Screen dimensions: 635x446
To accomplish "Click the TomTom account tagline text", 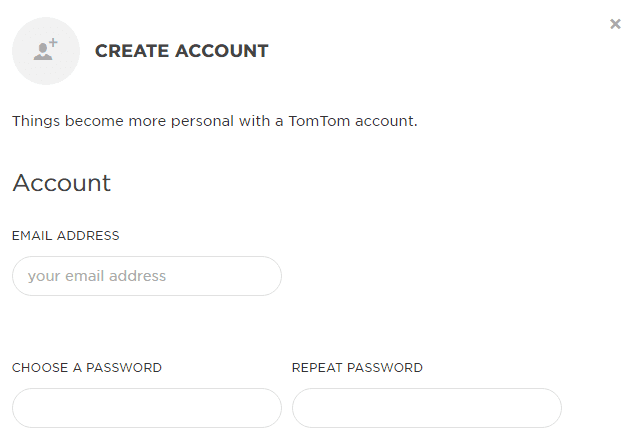I will 215,121.
